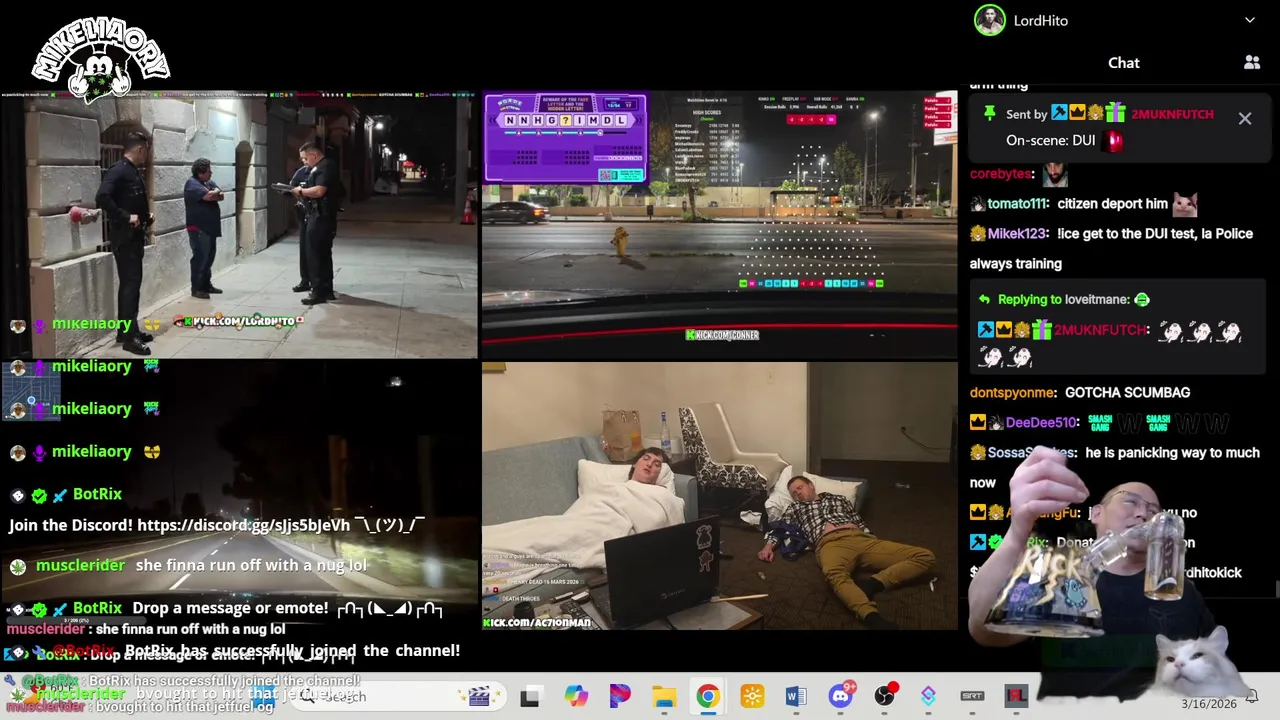Select the bottom-right sleeping men stream tile
This screenshot has width=1280, height=720.
click(x=719, y=496)
